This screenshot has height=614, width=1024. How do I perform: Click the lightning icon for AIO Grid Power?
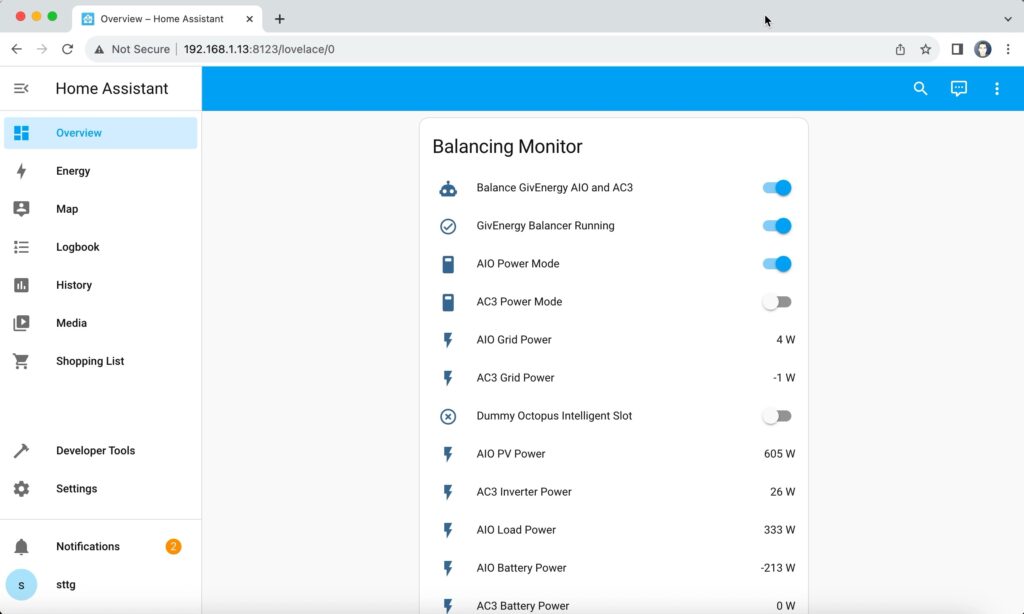click(448, 340)
